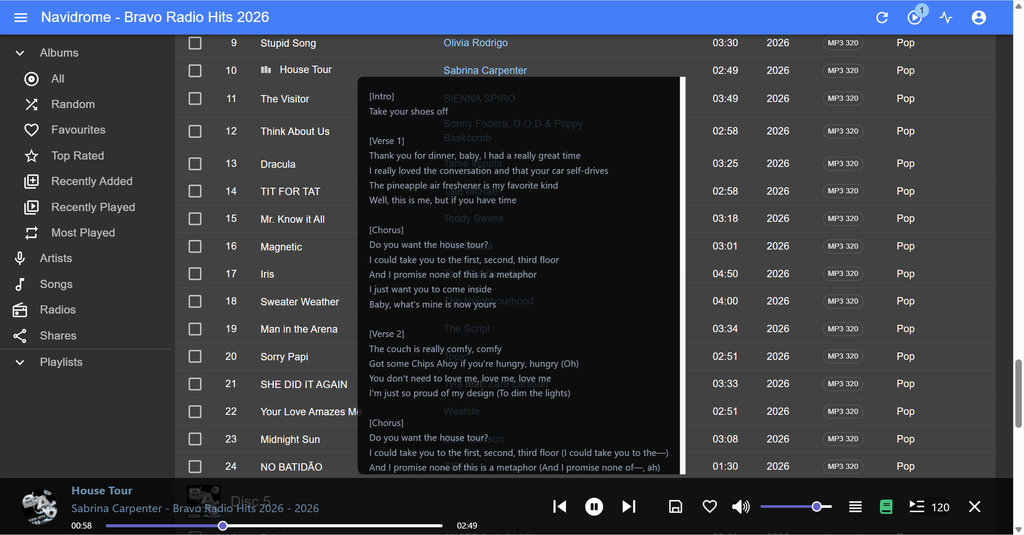The height and width of the screenshot is (535, 1024).
Task: Click the All albums disc icon
Action: click(31, 79)
